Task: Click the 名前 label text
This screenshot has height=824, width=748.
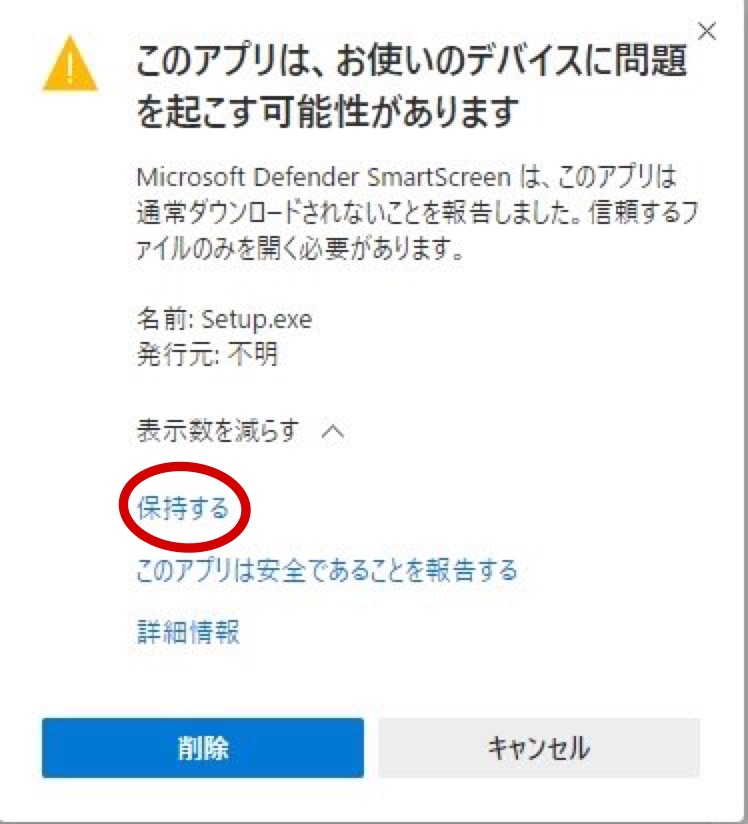Action: pos(163,319)
